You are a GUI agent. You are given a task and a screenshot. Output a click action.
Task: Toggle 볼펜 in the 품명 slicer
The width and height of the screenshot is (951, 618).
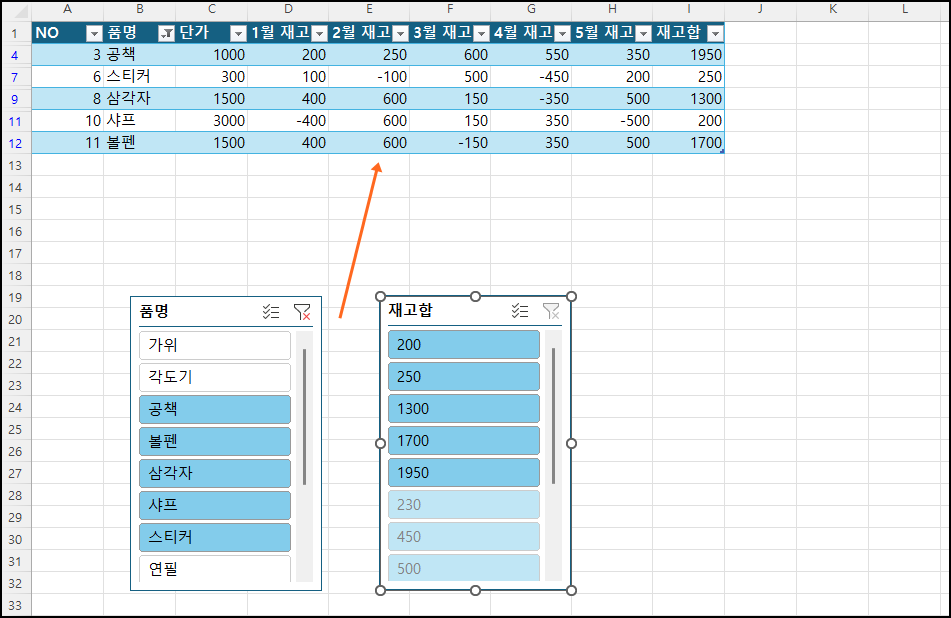coord(215,442)
